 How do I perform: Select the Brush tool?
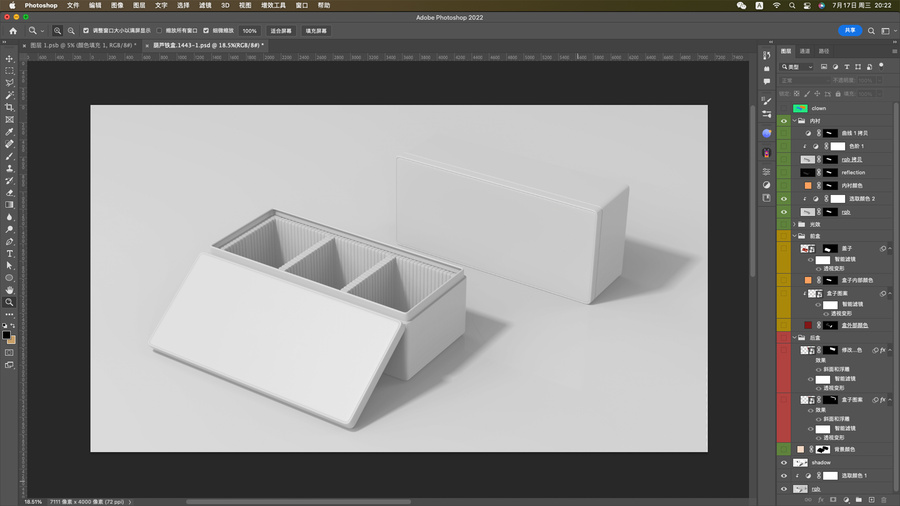click(x=9, y=156)
